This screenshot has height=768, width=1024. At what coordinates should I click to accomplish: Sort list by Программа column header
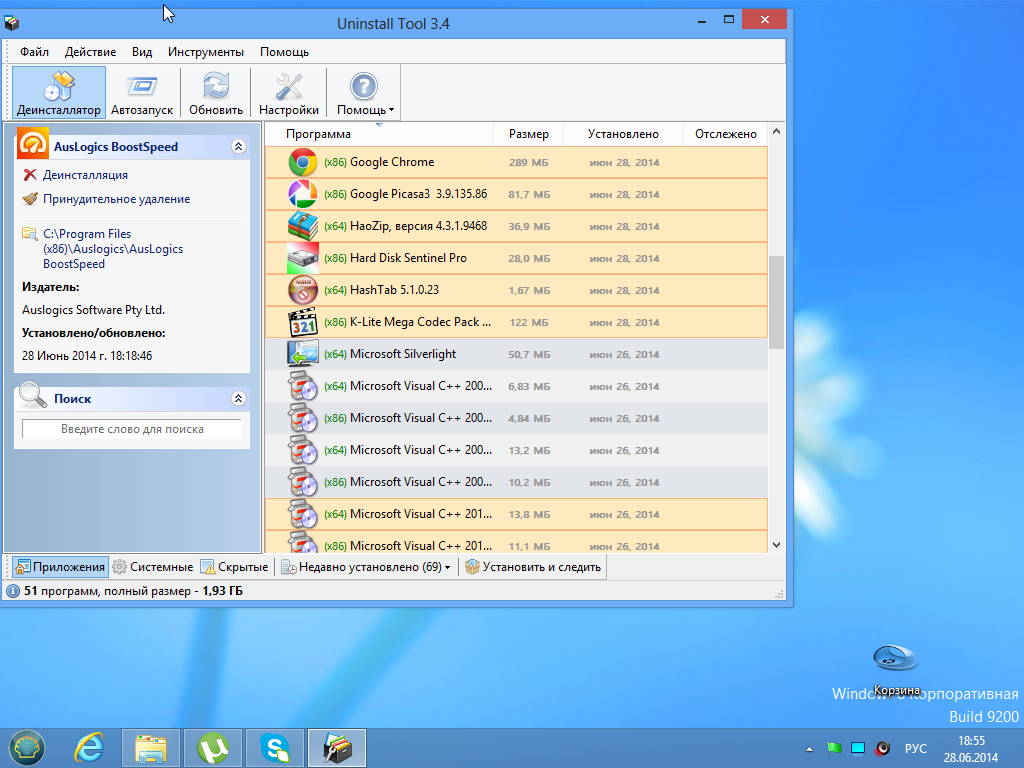tap(318, 134)
